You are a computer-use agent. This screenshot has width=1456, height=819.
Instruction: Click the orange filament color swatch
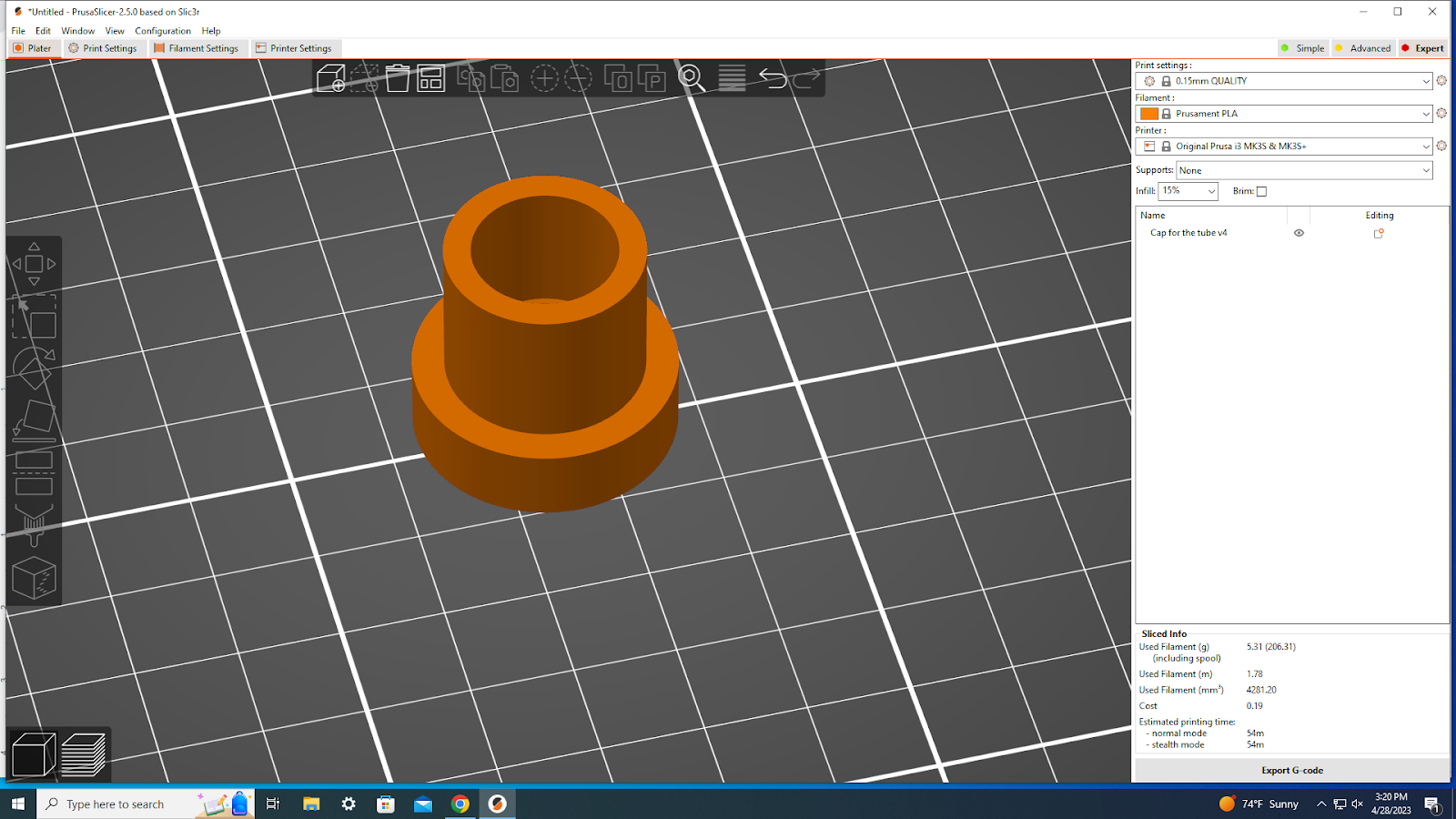(x=1149, y=114)
